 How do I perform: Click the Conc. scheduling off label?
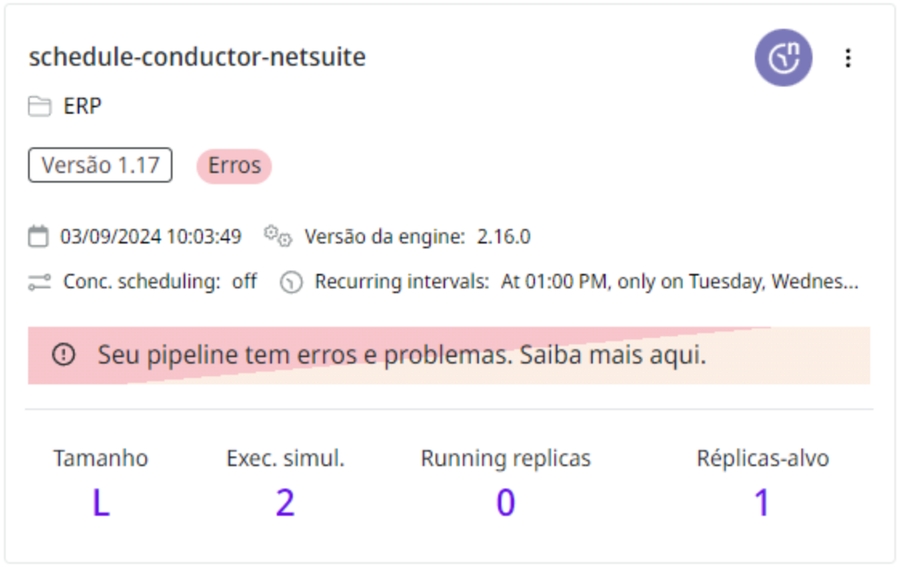[159, 282]
